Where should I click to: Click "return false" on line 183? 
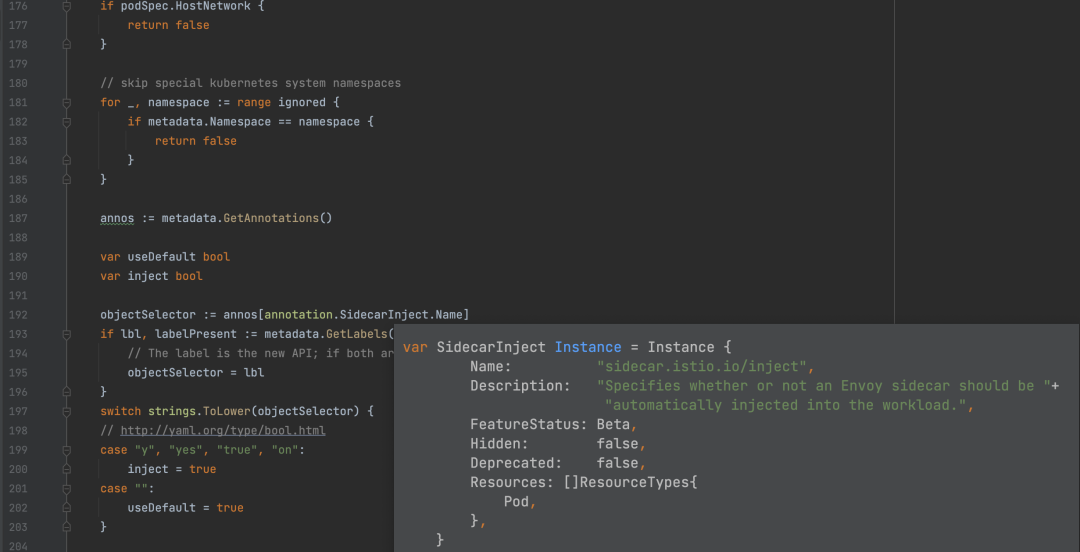(x=196, y=141)
